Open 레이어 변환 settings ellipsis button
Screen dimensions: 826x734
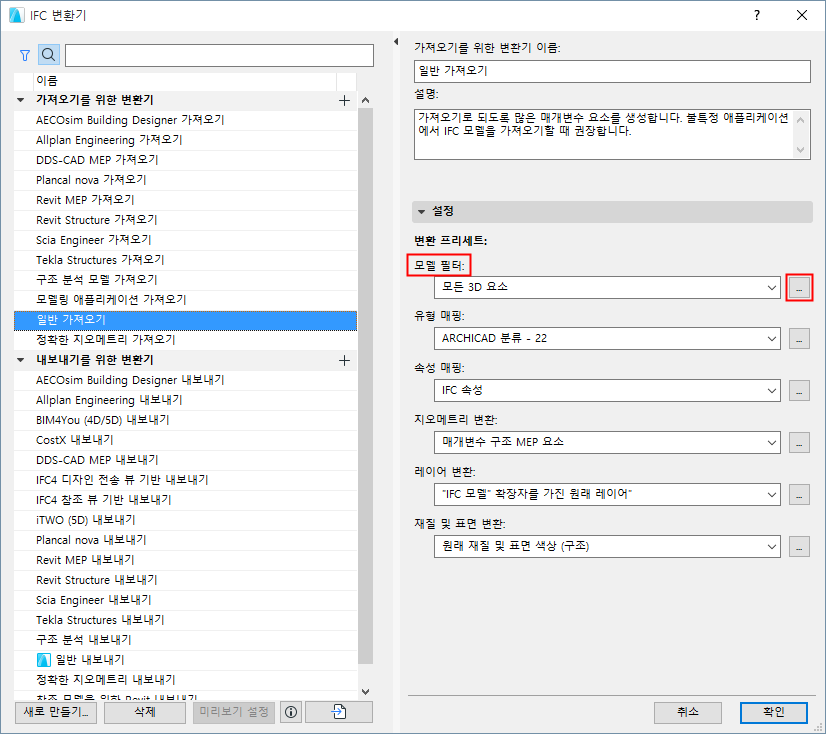click(799, 495)
